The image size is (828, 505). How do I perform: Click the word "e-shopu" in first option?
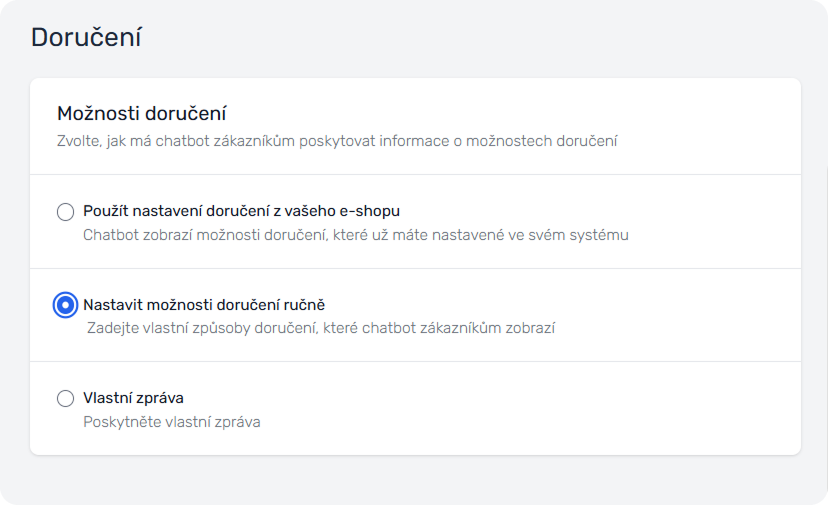coord(373,211)
